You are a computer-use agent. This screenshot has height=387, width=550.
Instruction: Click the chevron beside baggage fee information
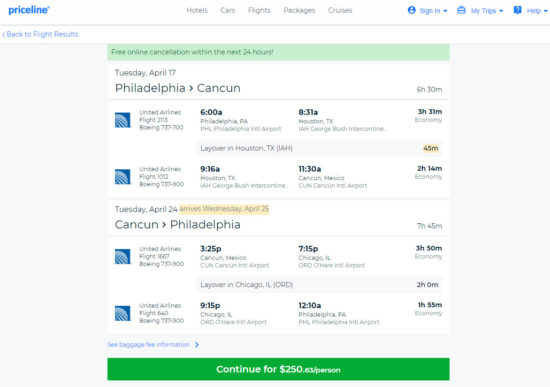(197, 345)
